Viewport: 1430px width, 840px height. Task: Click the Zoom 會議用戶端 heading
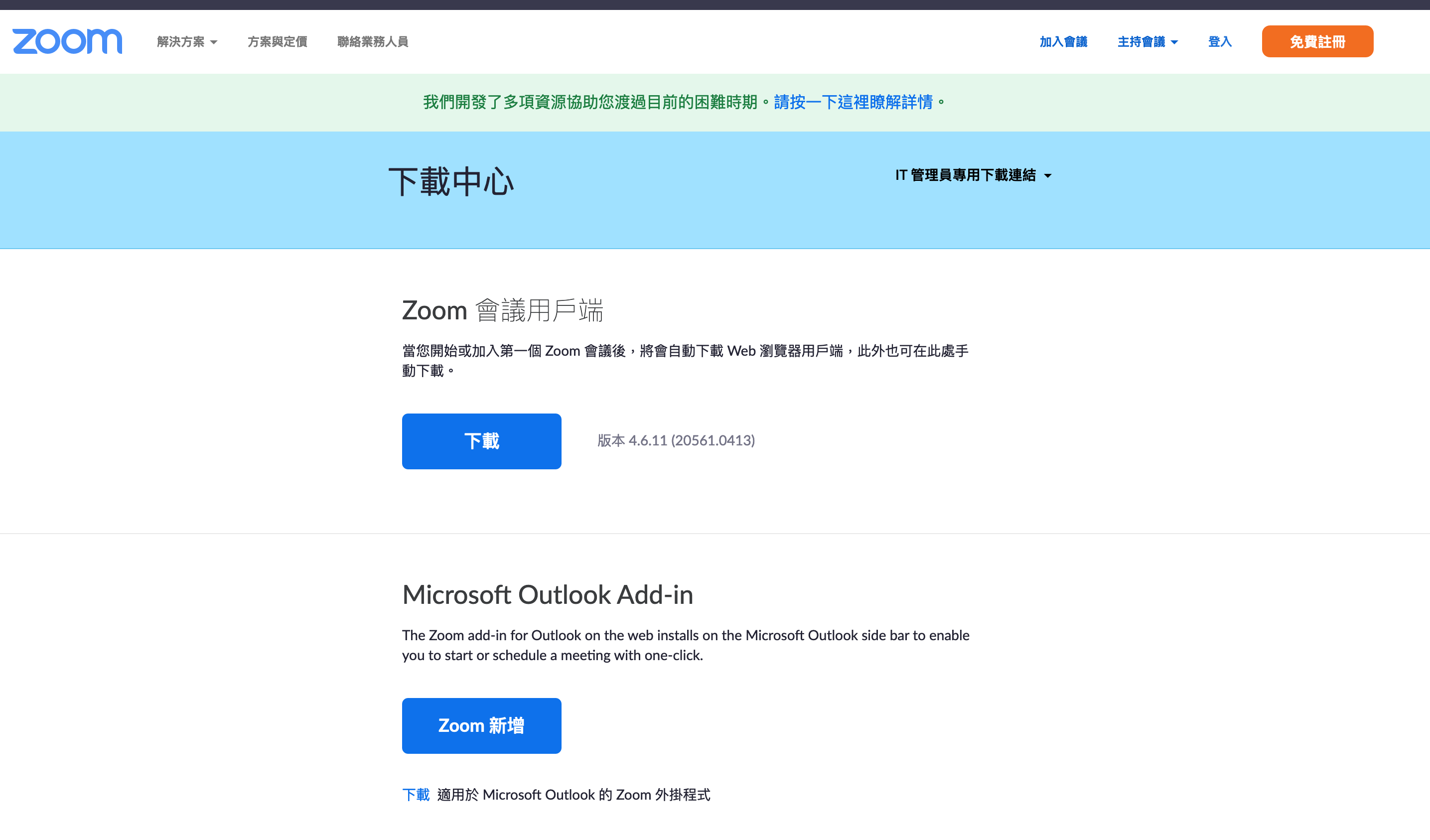(502, 310)
